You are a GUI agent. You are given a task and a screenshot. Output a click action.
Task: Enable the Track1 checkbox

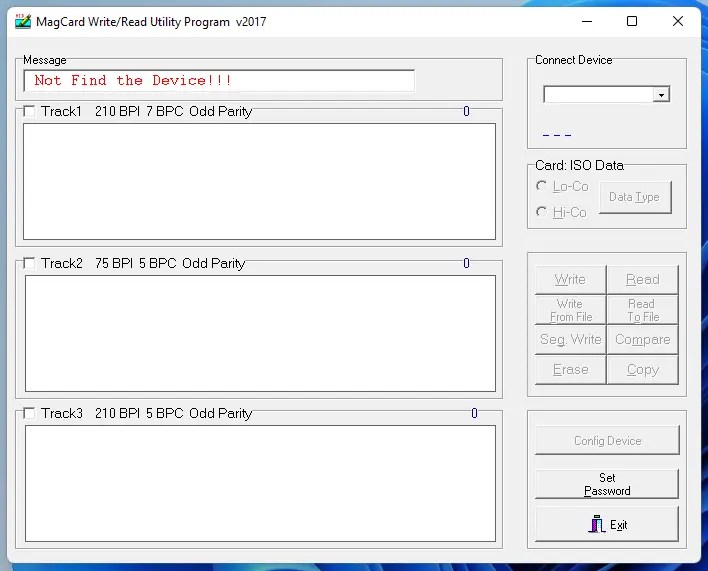tap(29, 111)
